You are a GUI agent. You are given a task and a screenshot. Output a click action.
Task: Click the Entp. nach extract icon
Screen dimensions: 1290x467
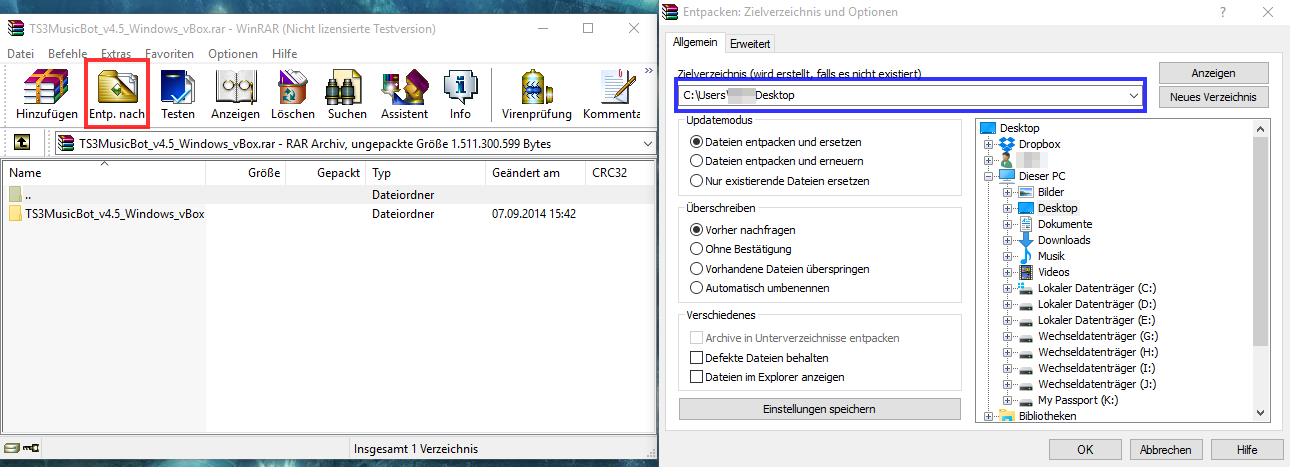coord(117,88)
